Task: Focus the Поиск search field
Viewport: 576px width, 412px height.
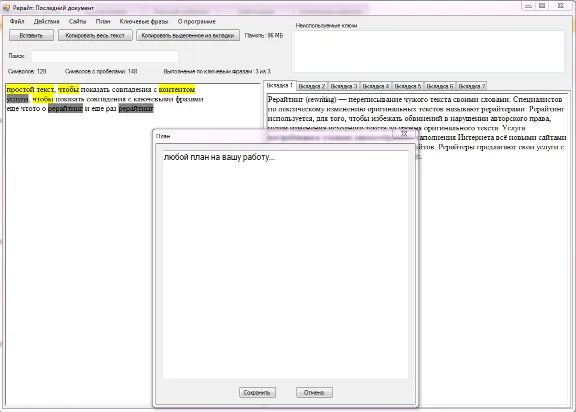Action: (x=105, y=56)
